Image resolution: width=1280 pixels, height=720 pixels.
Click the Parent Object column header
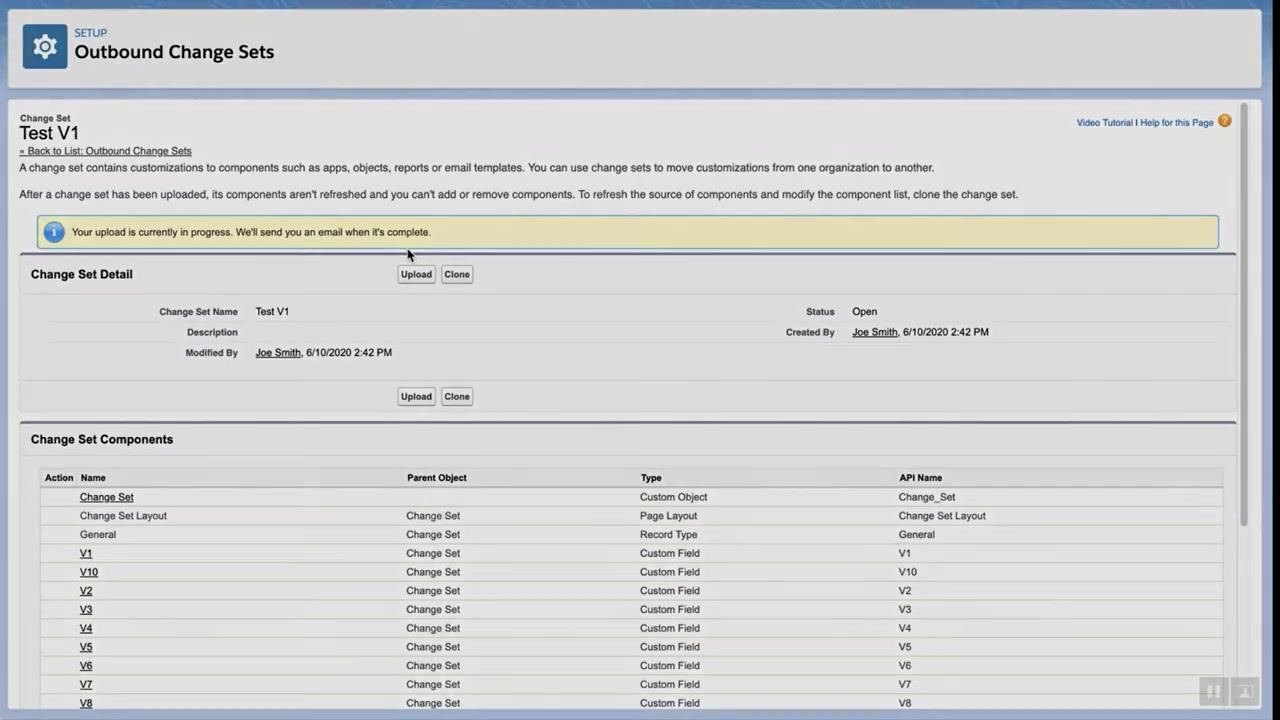click(437, 478)
